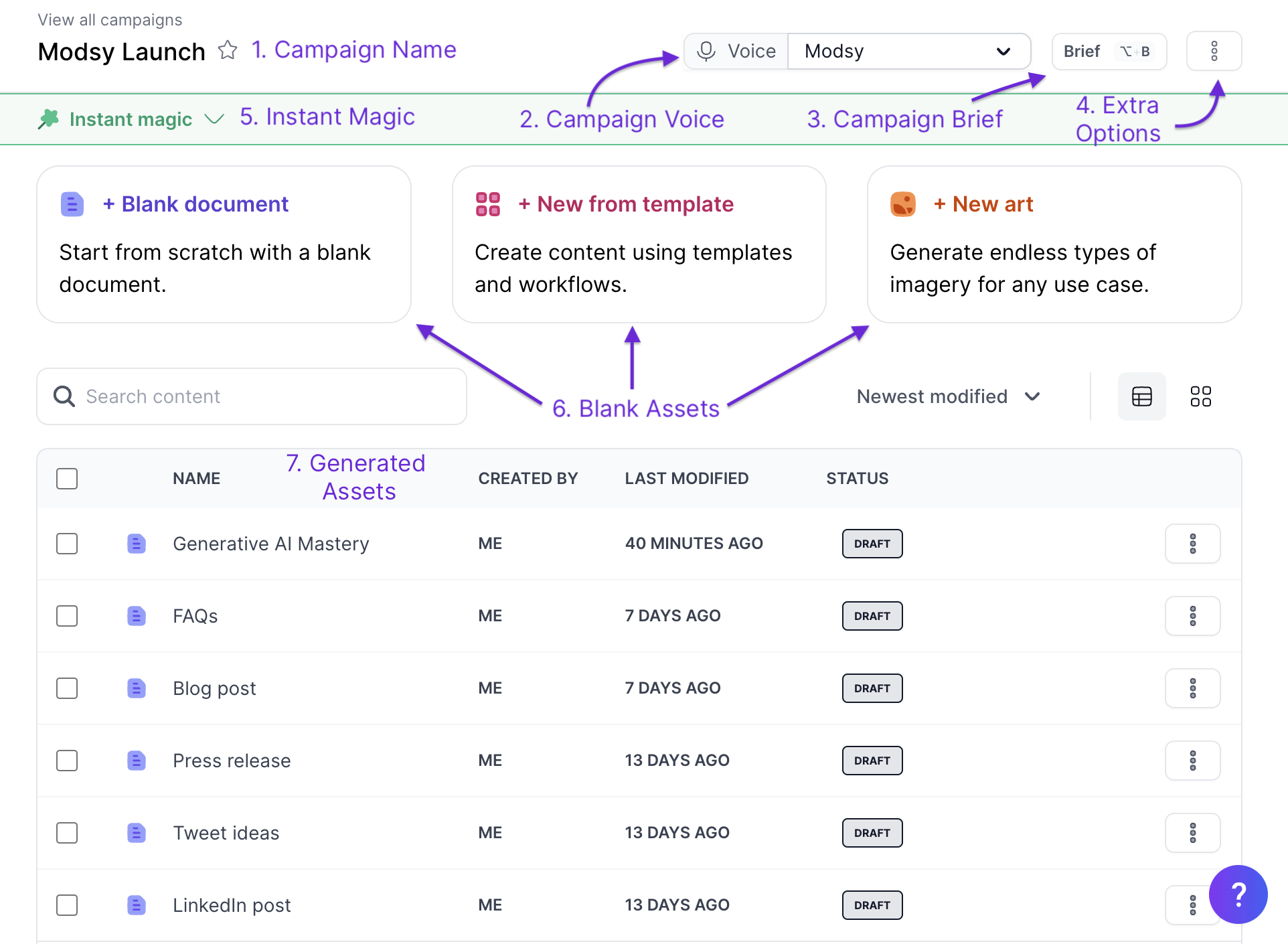Click document icon beside LinkedIn post

point(137,905)
